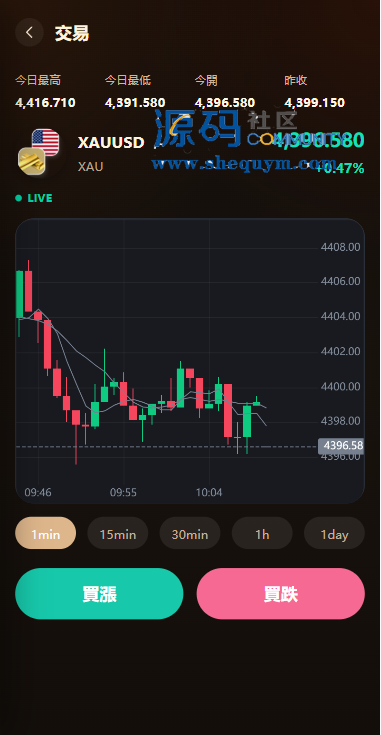Switch to the 1h timeframe
This screenshot has height=735, width=381.
coord(262,533)
